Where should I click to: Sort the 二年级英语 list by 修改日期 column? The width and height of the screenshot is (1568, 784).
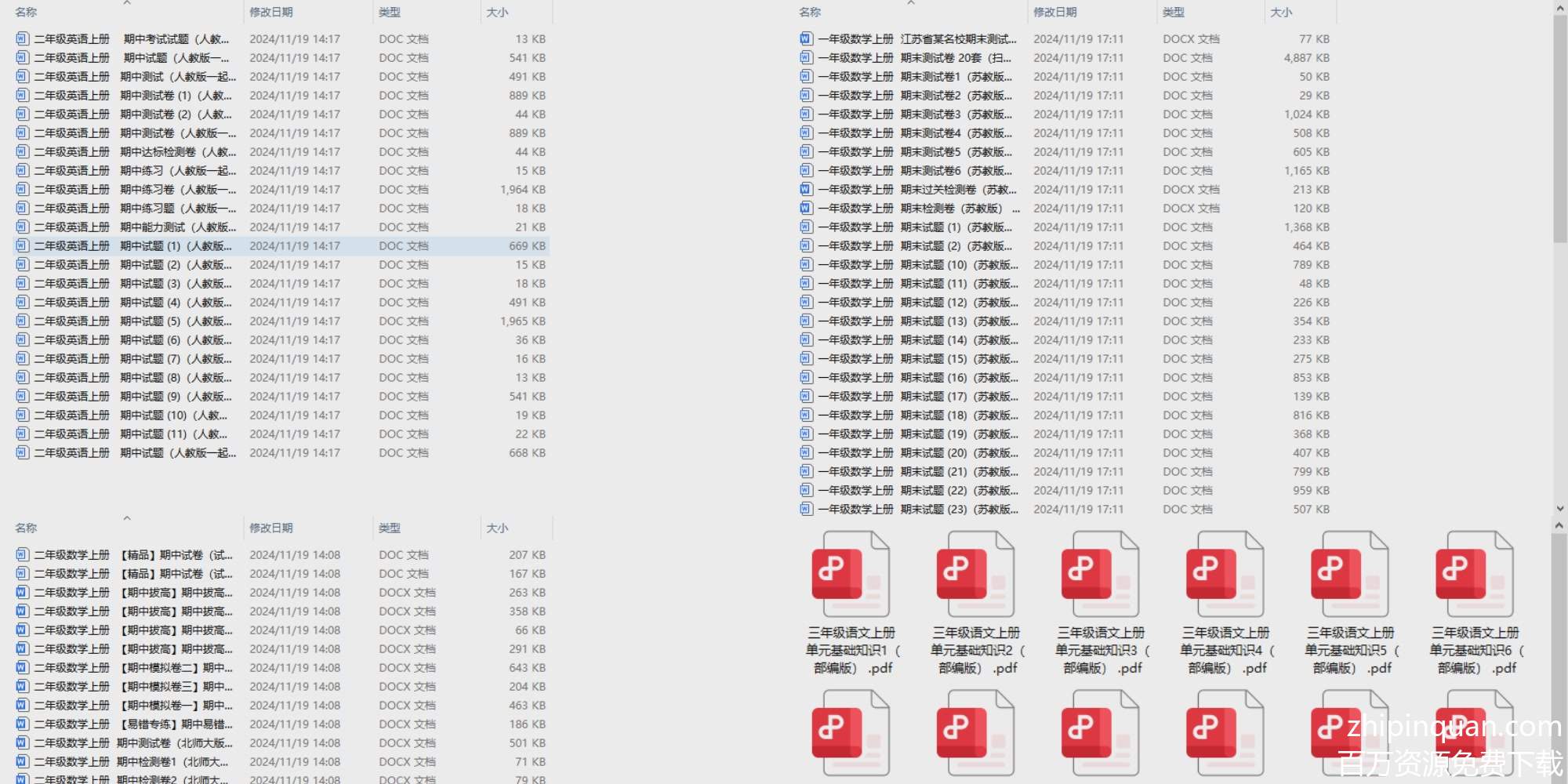[x=271, y=13]
